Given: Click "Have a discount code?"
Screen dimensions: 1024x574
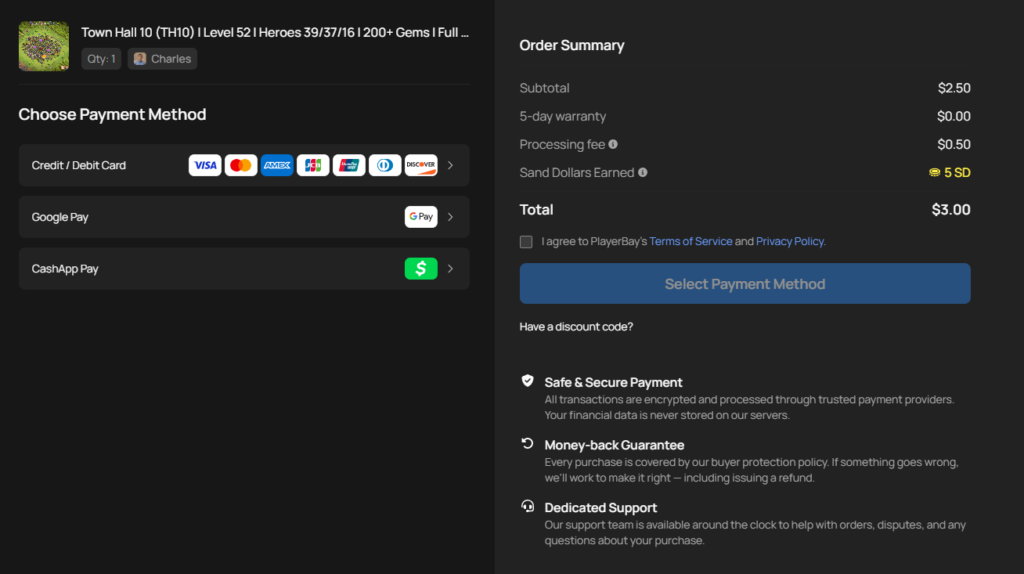Looking at the screenshot, I should [x=576, y=327].
